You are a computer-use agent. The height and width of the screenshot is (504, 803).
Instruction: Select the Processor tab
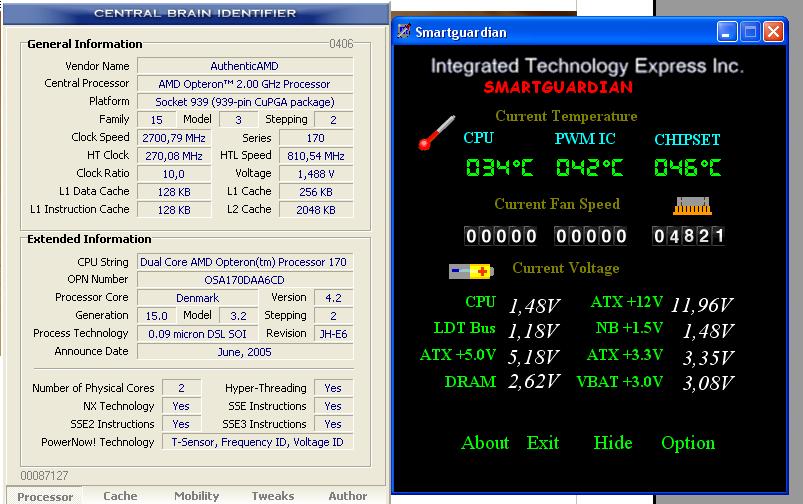[45, 496]
